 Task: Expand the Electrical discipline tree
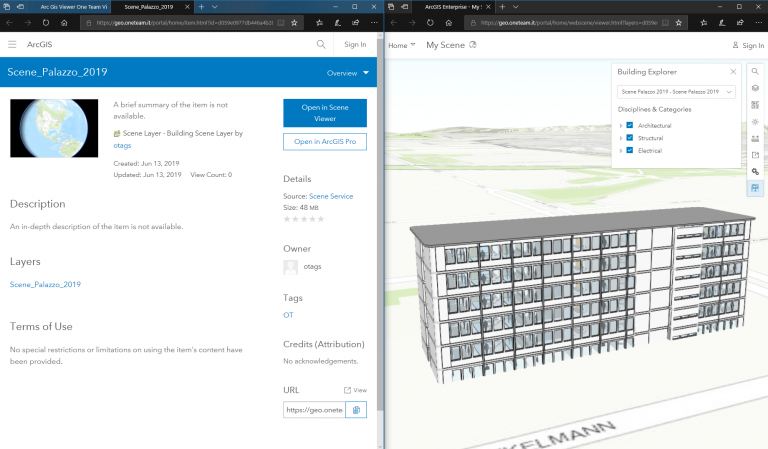coord(621,151)
